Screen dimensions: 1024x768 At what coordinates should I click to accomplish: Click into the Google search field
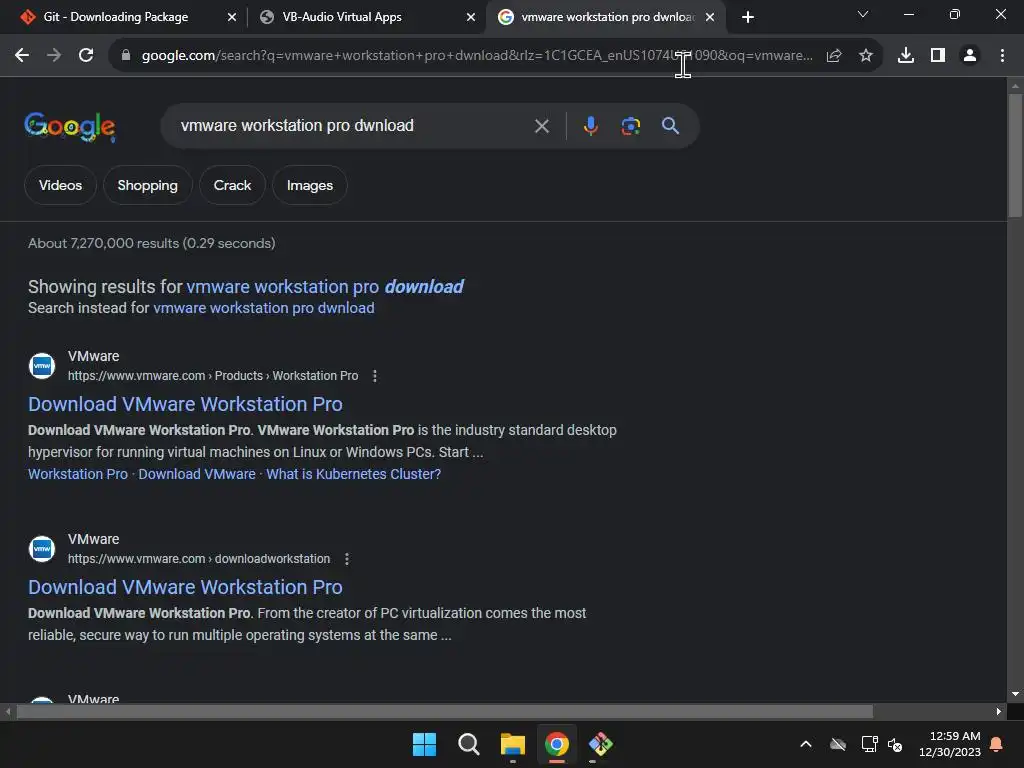(353, 125)
